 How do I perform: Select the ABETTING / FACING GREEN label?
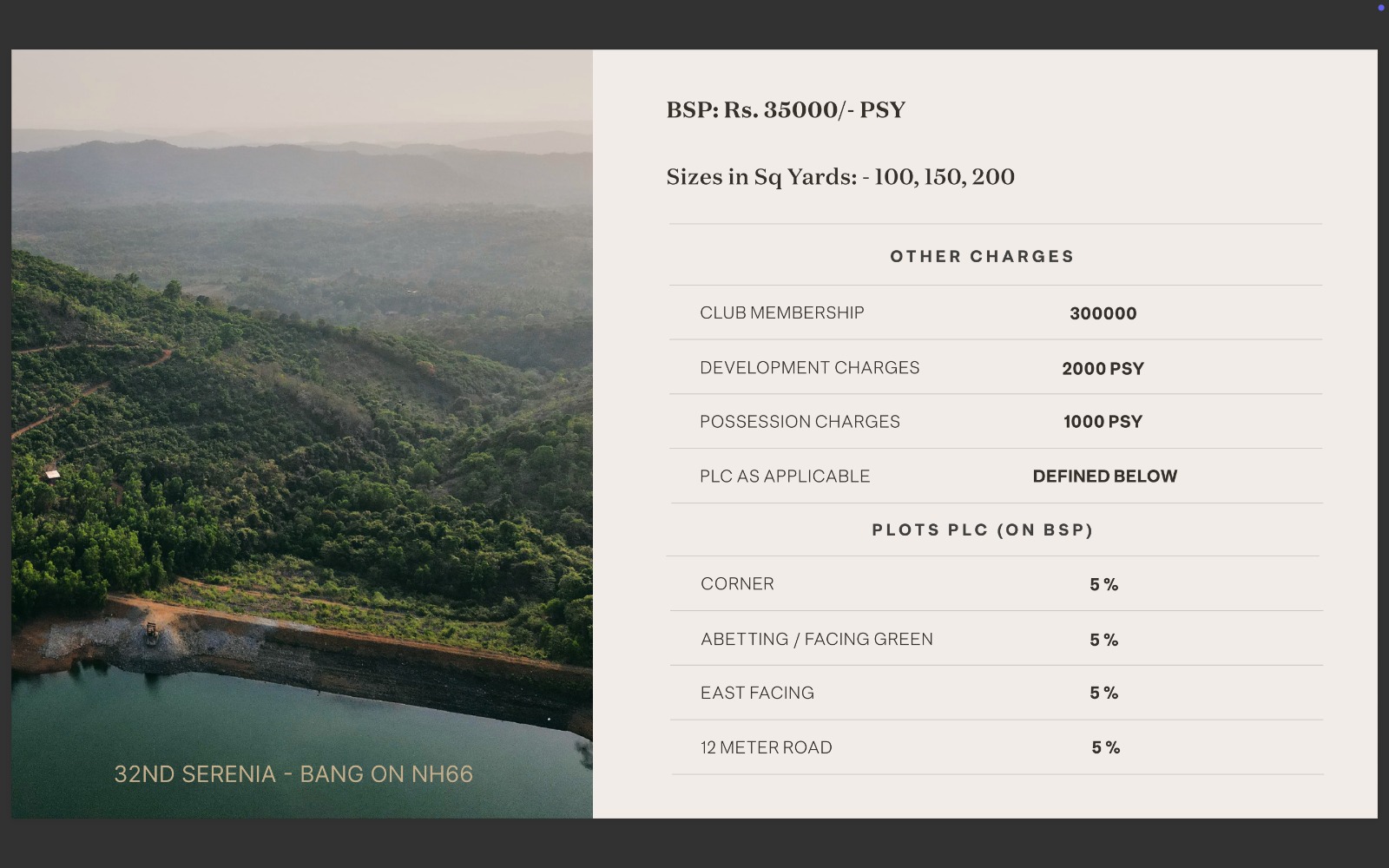coord(816,640)
